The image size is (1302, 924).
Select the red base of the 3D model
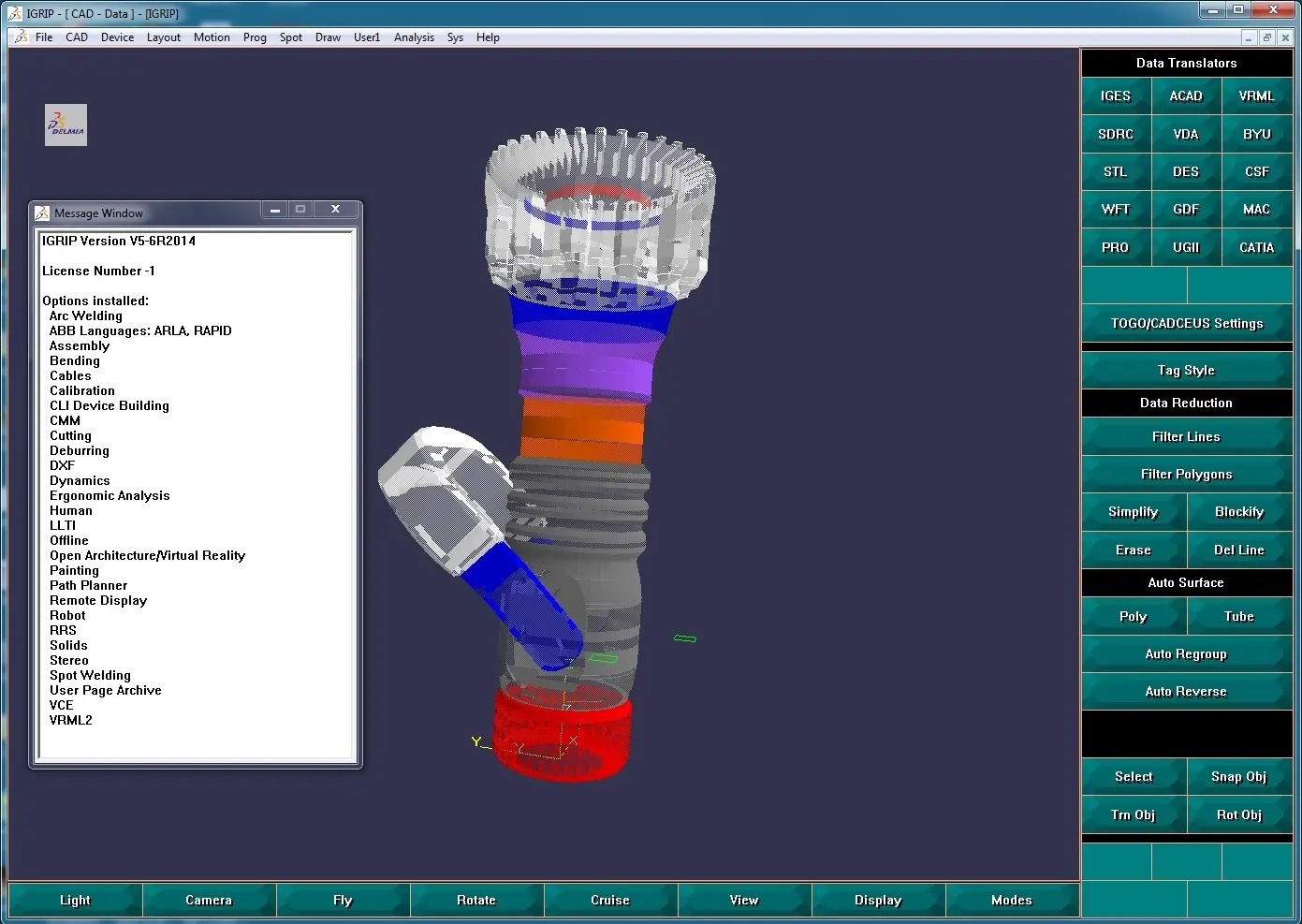pos(563,733)
